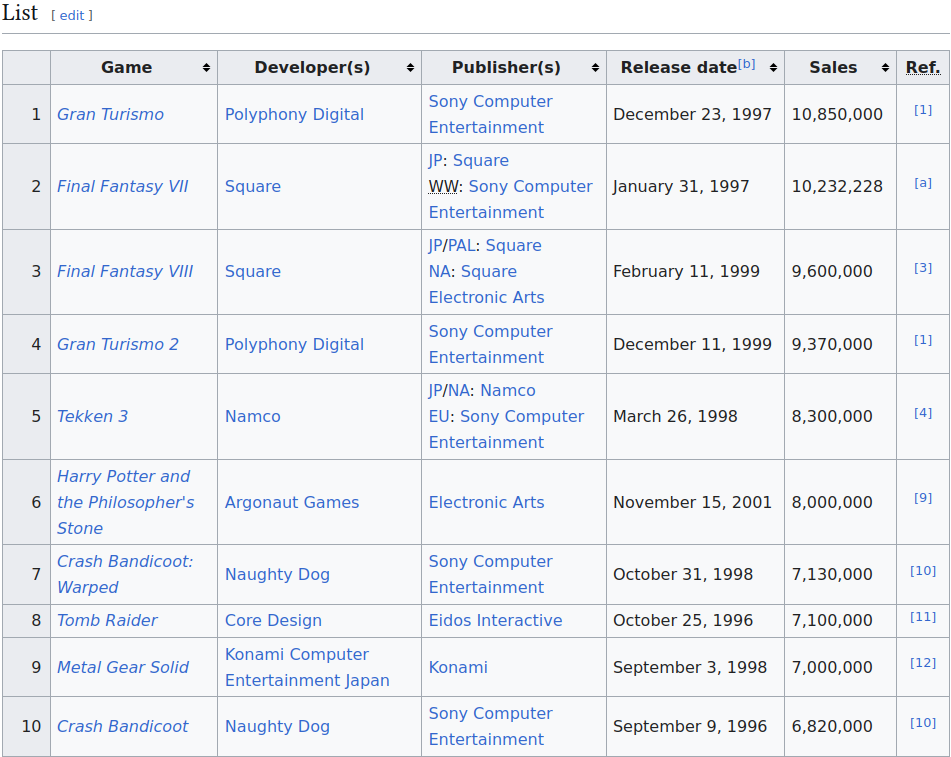Sort table by Sales column arrows
Screen dimensions: 951x757
click(x=885, y=68)
